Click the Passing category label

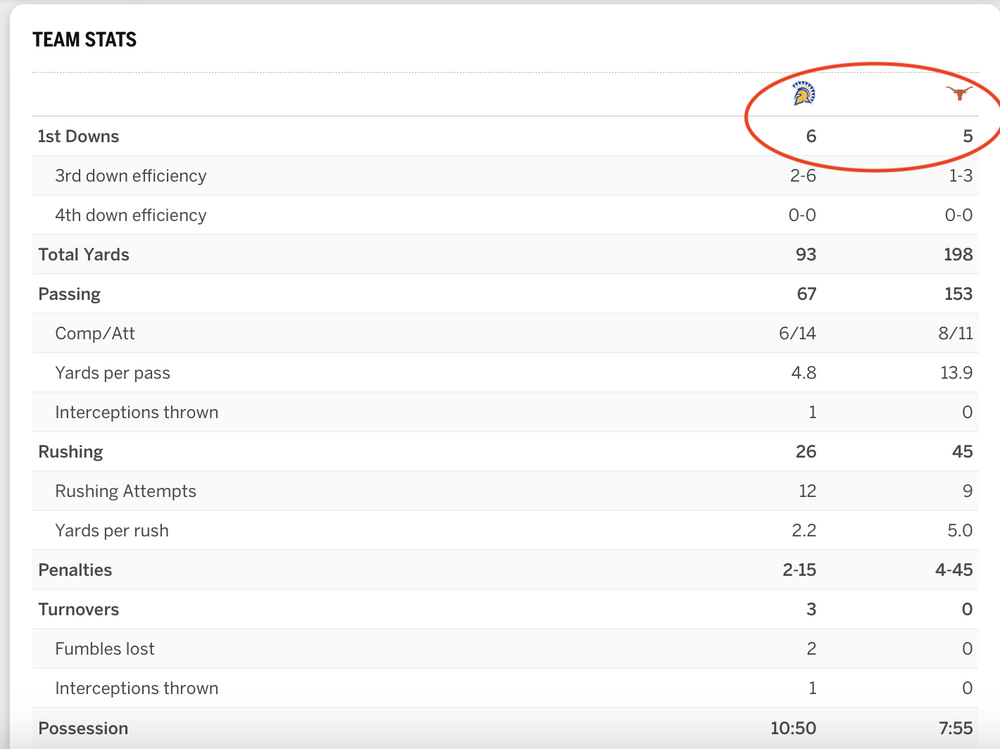click(70, 294)
